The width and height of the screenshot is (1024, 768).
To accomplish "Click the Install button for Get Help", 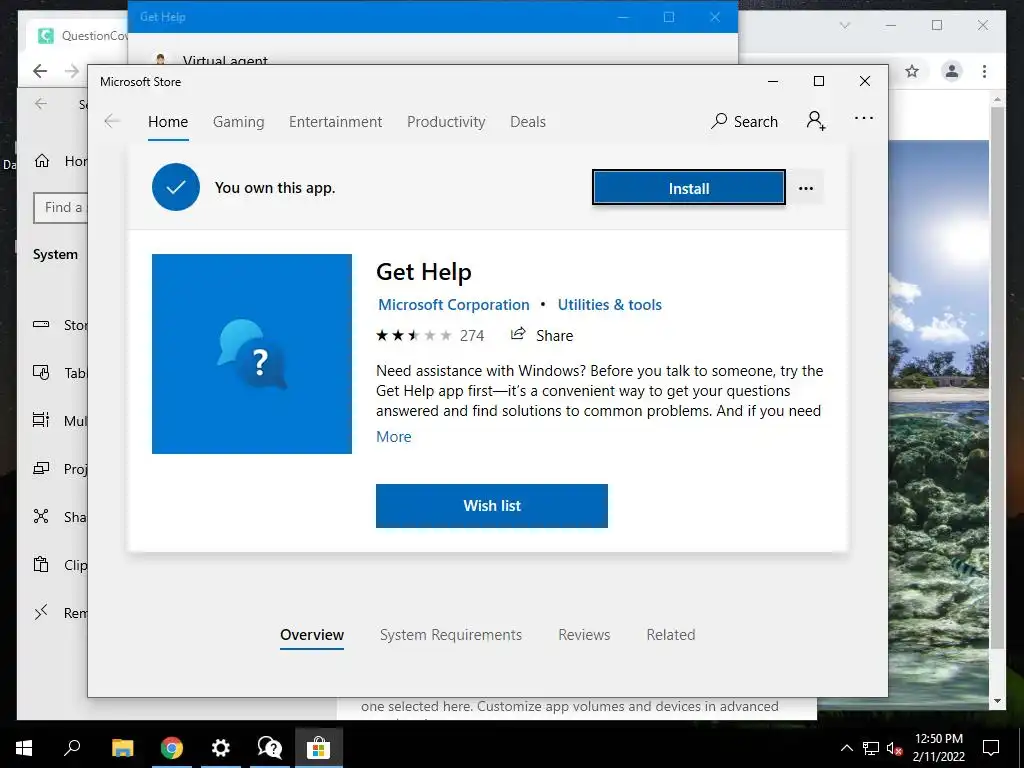I will (688, 187).
